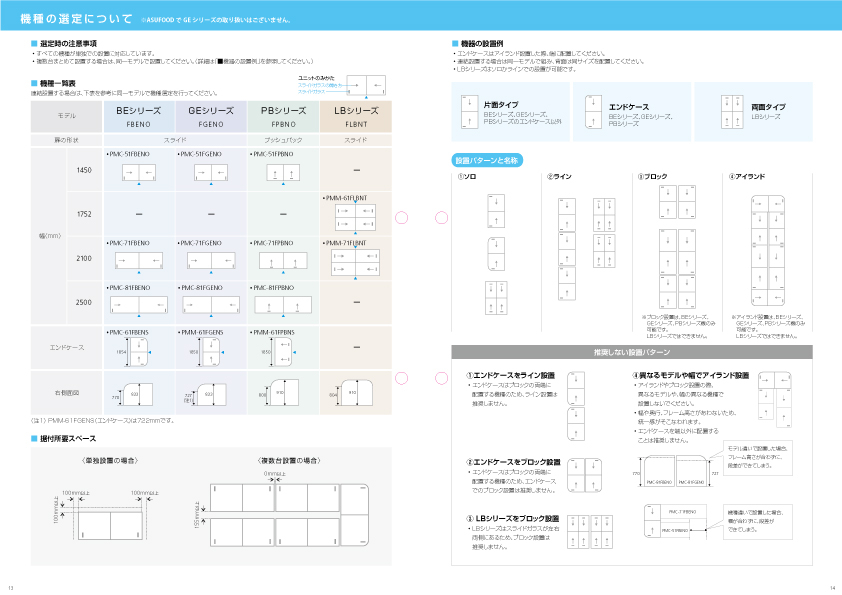Click model name PMC-51FPBNO

pyautogui.click(x=273, y=154)
